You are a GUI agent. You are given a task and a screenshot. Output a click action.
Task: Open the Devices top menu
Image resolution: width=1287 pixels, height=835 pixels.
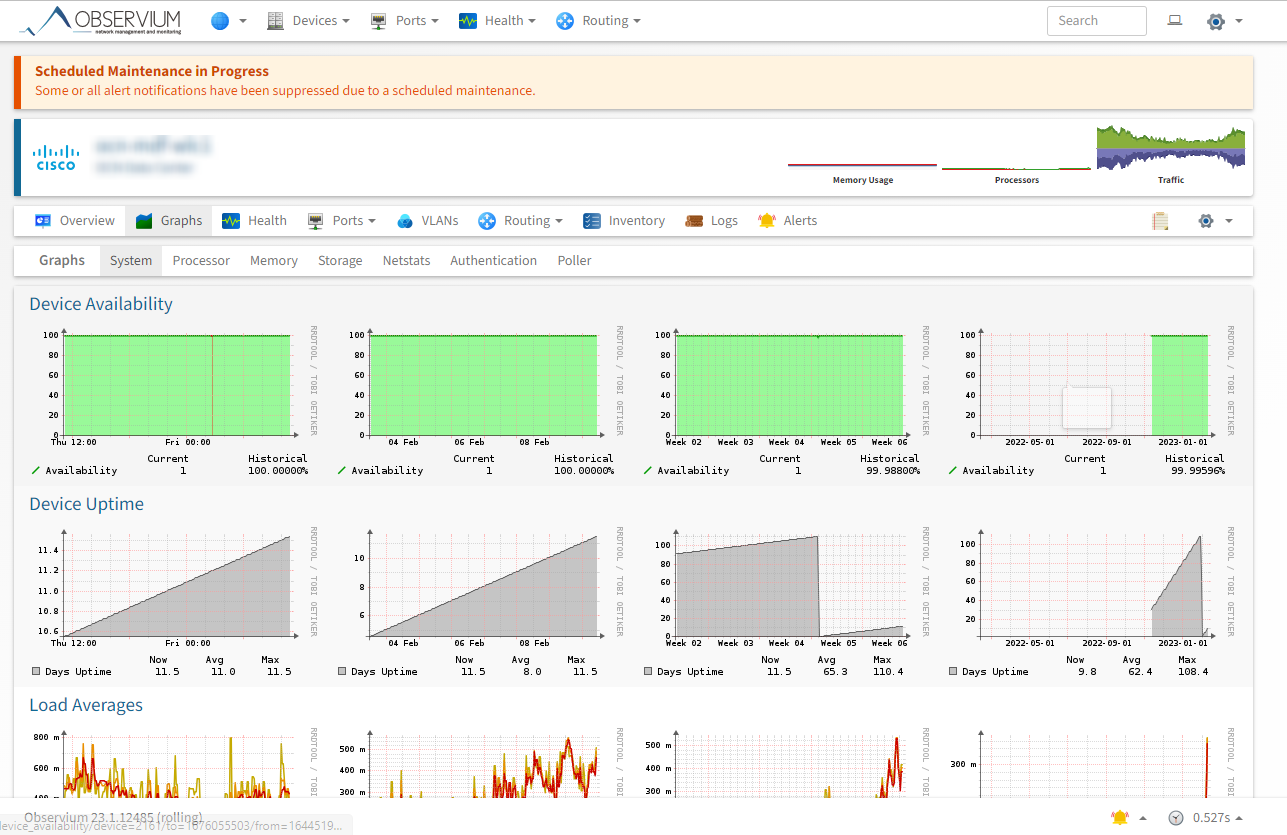[x=308, y=21]
